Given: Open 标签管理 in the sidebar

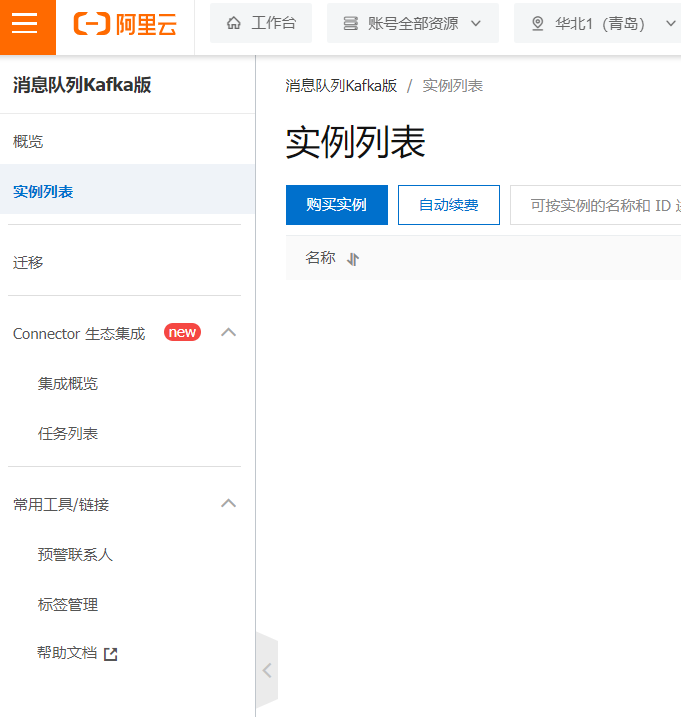Looking at the screenshot, I should (68, 605).
